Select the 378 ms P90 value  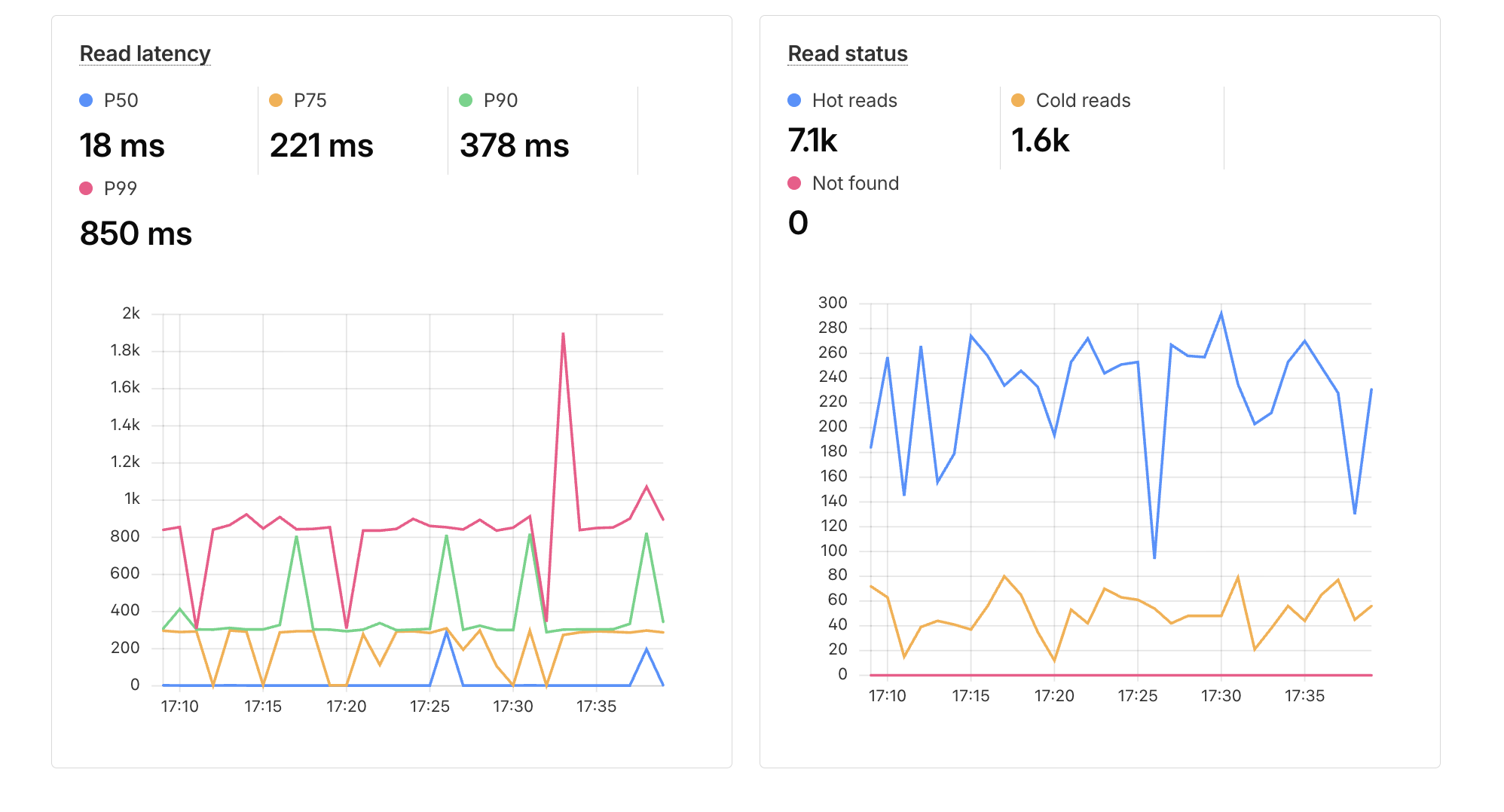[x=514, y=145]
